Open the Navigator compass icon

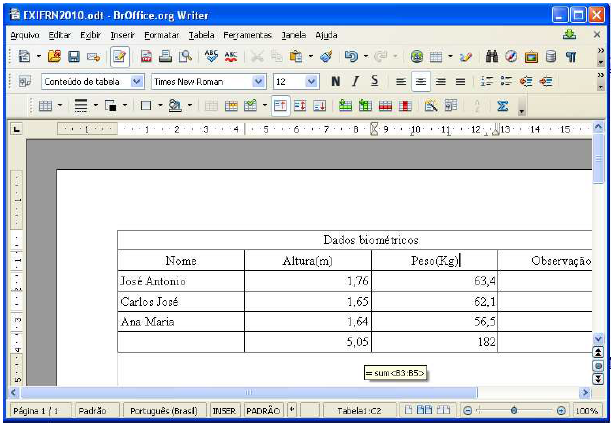511,57
